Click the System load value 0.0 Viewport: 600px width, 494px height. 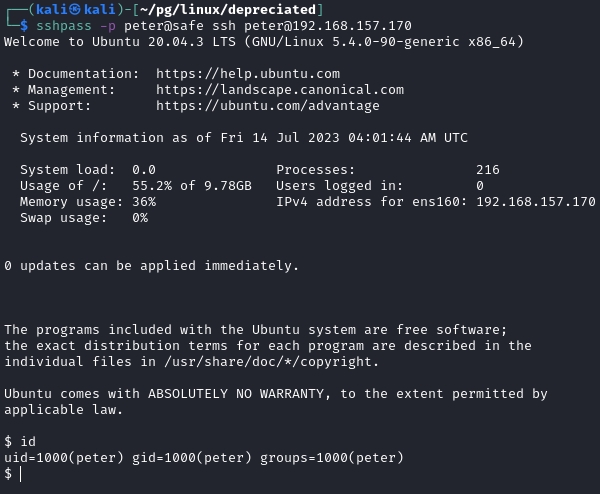[144, 170]
